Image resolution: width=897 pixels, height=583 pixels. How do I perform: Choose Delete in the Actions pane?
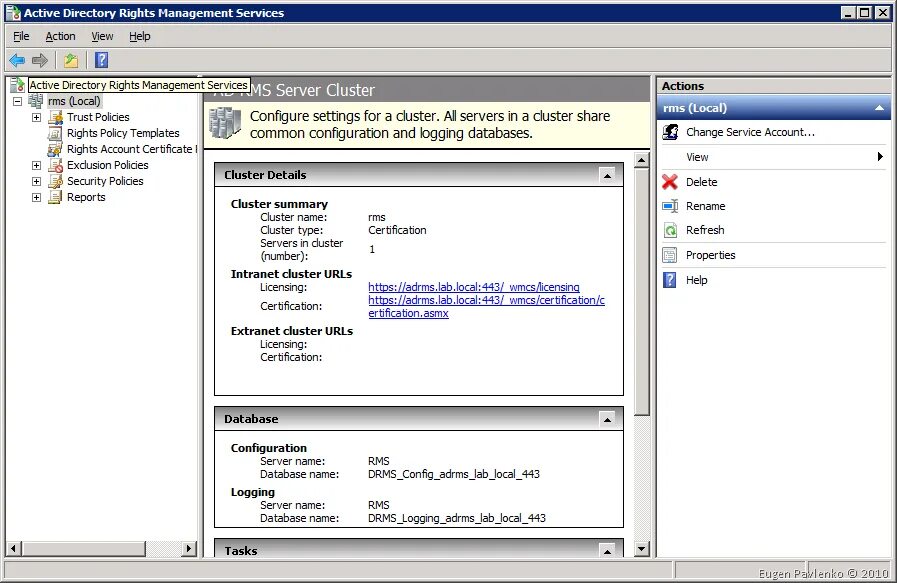coord(701,182)
